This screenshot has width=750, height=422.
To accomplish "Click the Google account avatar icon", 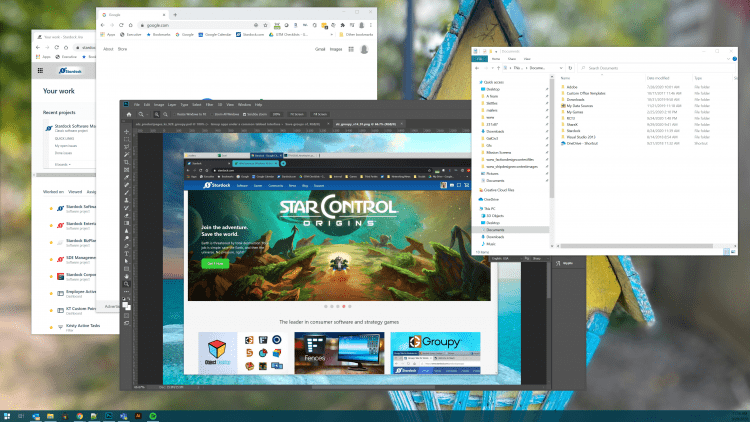I will tap(365, 48).
